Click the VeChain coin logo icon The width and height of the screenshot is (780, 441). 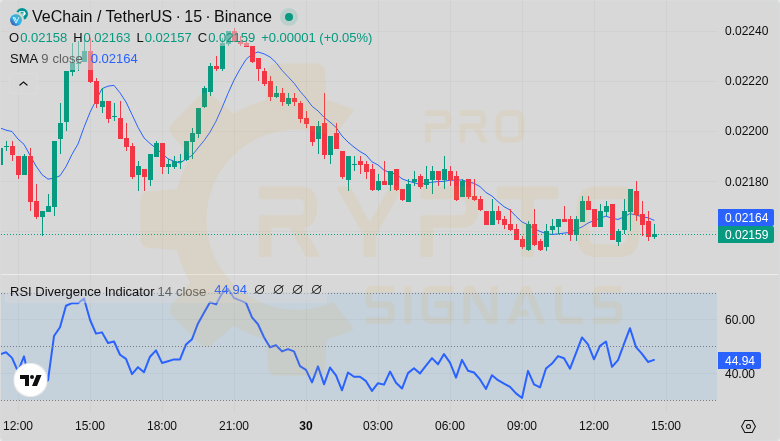coord(19,17)
